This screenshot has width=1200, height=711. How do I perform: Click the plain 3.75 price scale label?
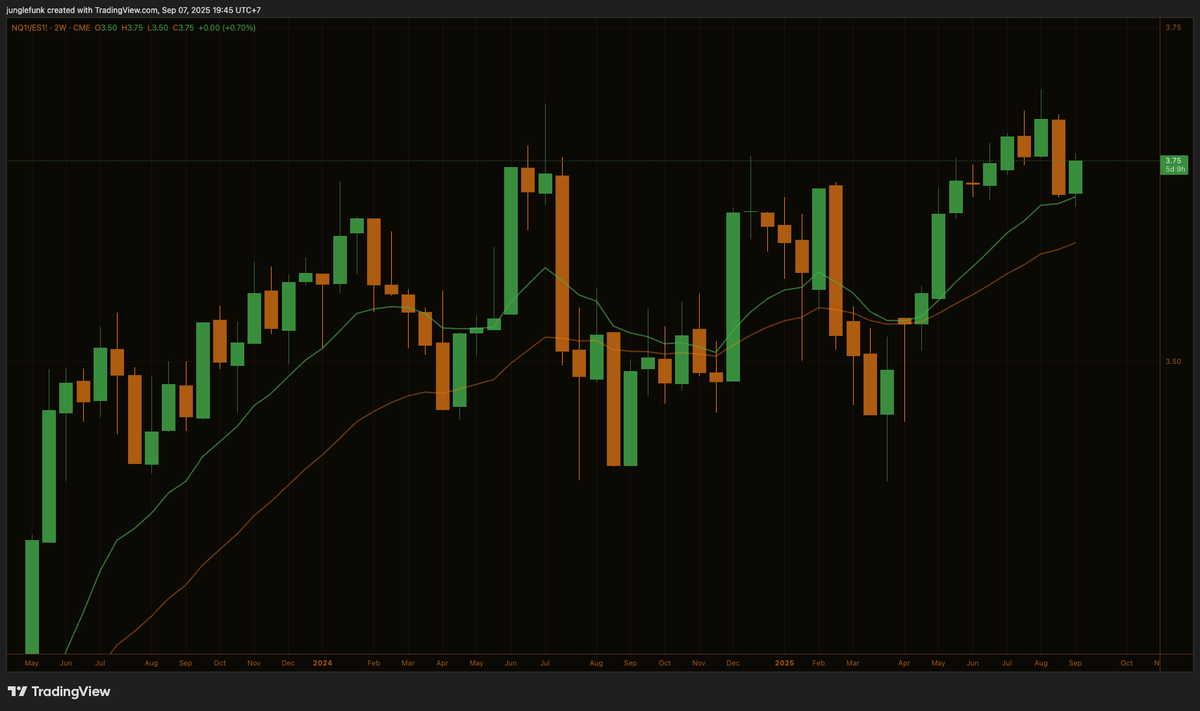tap(1173, 28)
